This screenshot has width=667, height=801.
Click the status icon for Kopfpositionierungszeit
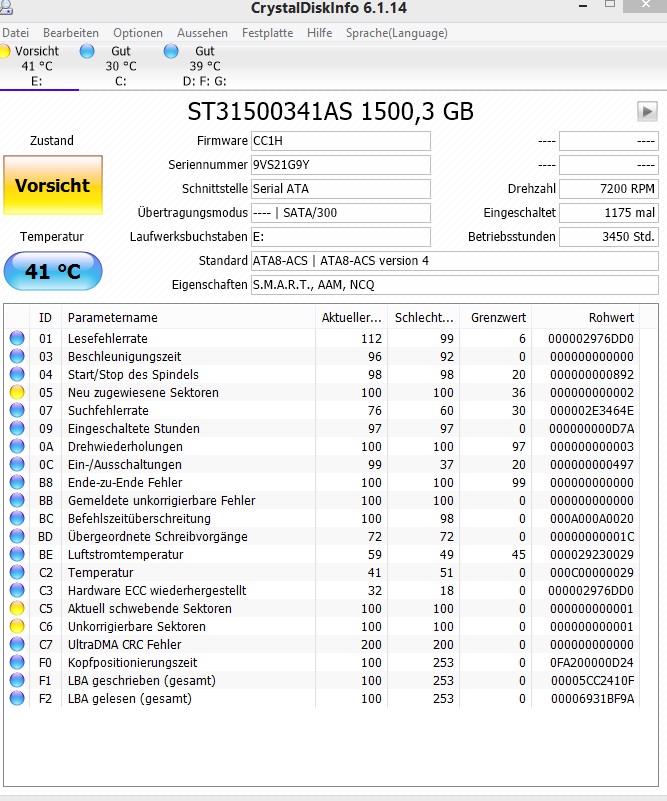pyautogui.click(x=17, y=663)
